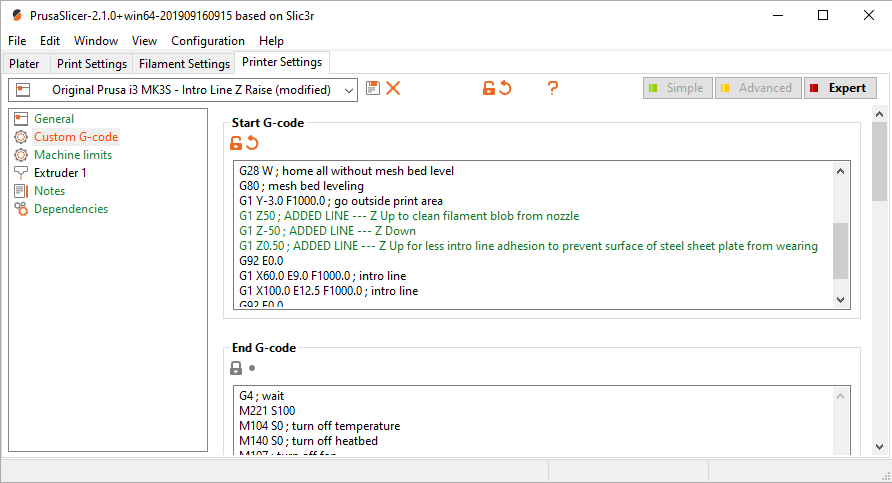Click the unlocked lock icon beside preset

pyautogui.click(x=488, y=88)
